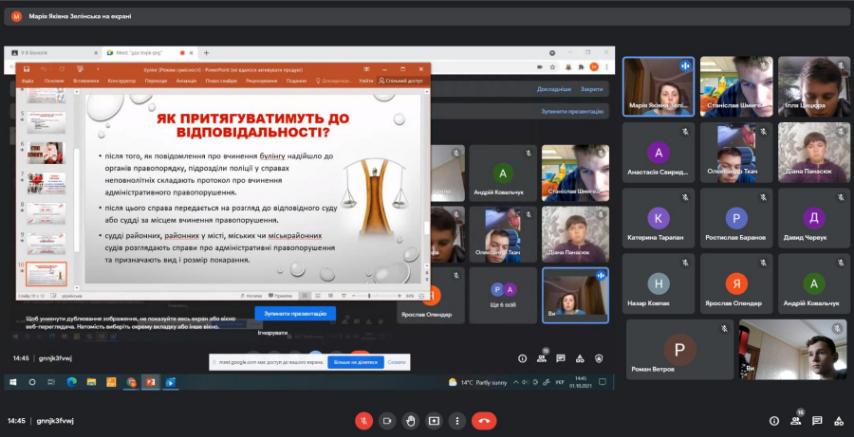Open the notification center on the taskbar
Image resolution: width=854 pixels, height=437 pixels.
pyautogui.click(x=602, y=382)
